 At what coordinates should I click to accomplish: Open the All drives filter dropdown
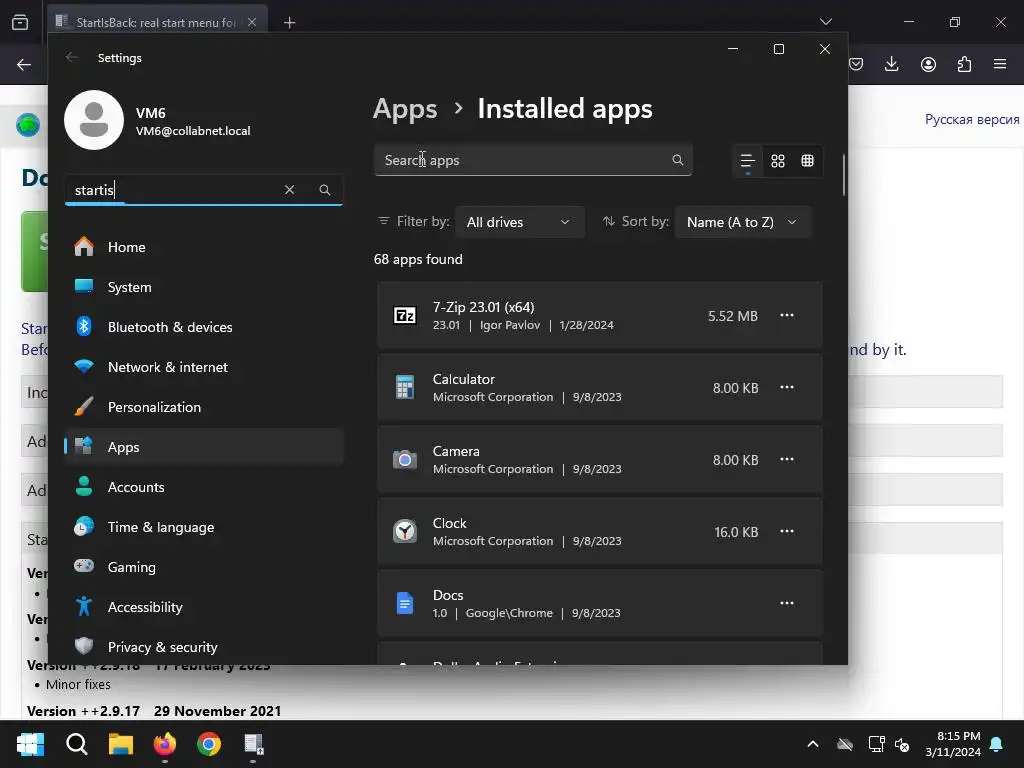519,222
